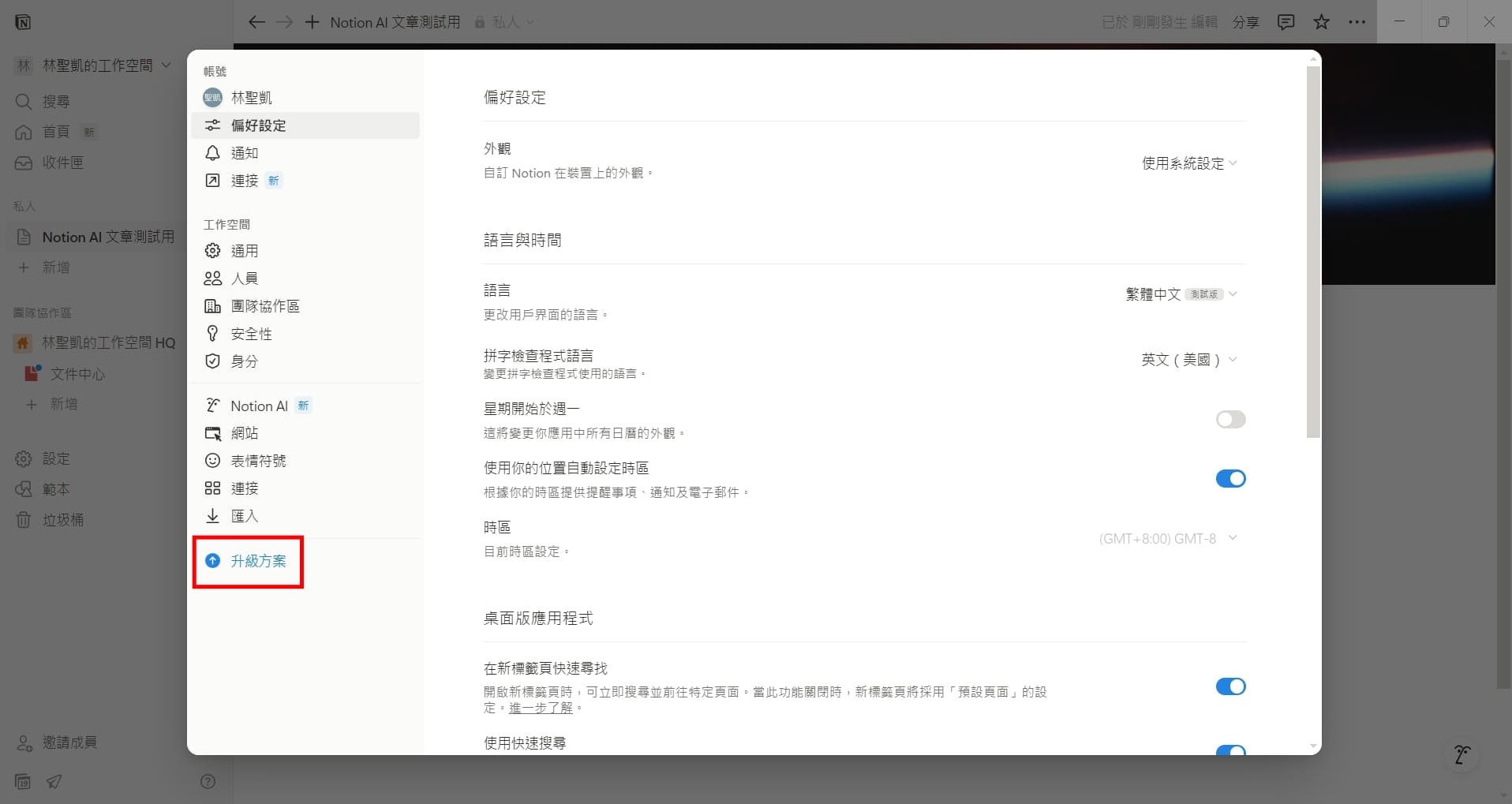The image size is (1512, 804).
Task: Open the 繁體中文 language dropdown
Action: point(1180,294)
